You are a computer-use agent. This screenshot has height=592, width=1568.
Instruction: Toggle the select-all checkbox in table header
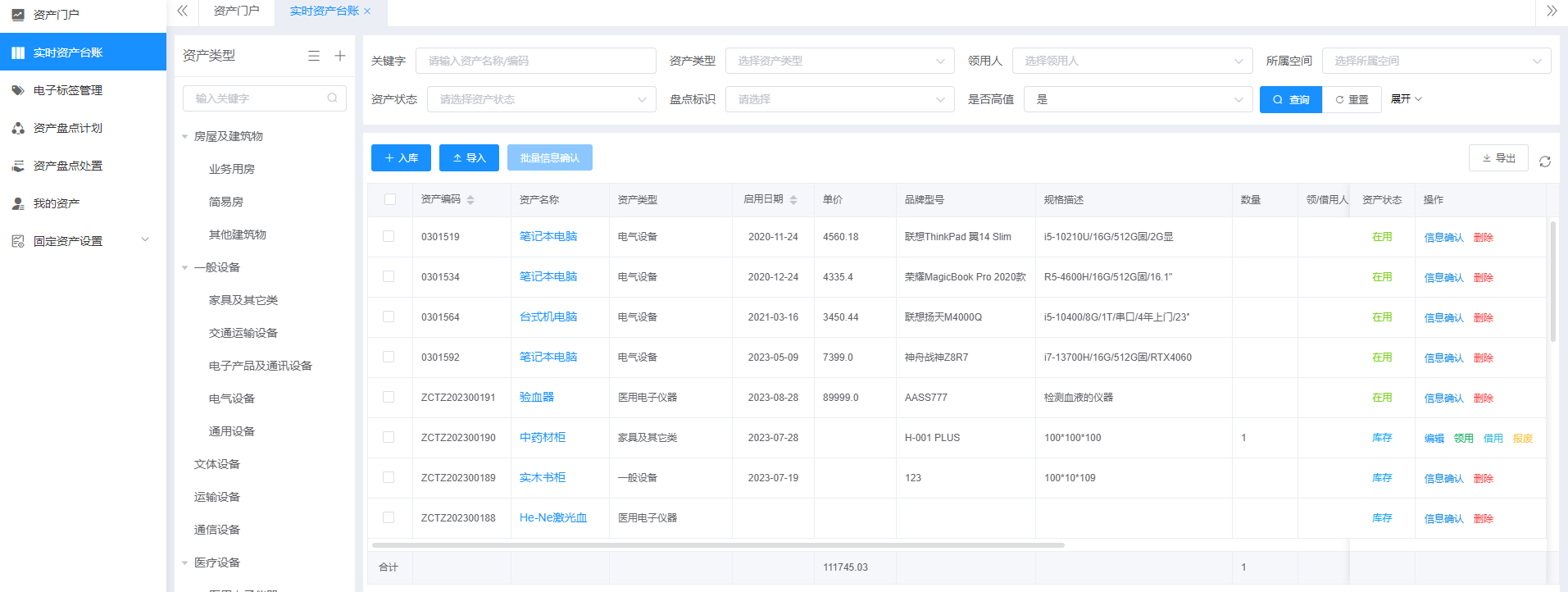[390, 199]
